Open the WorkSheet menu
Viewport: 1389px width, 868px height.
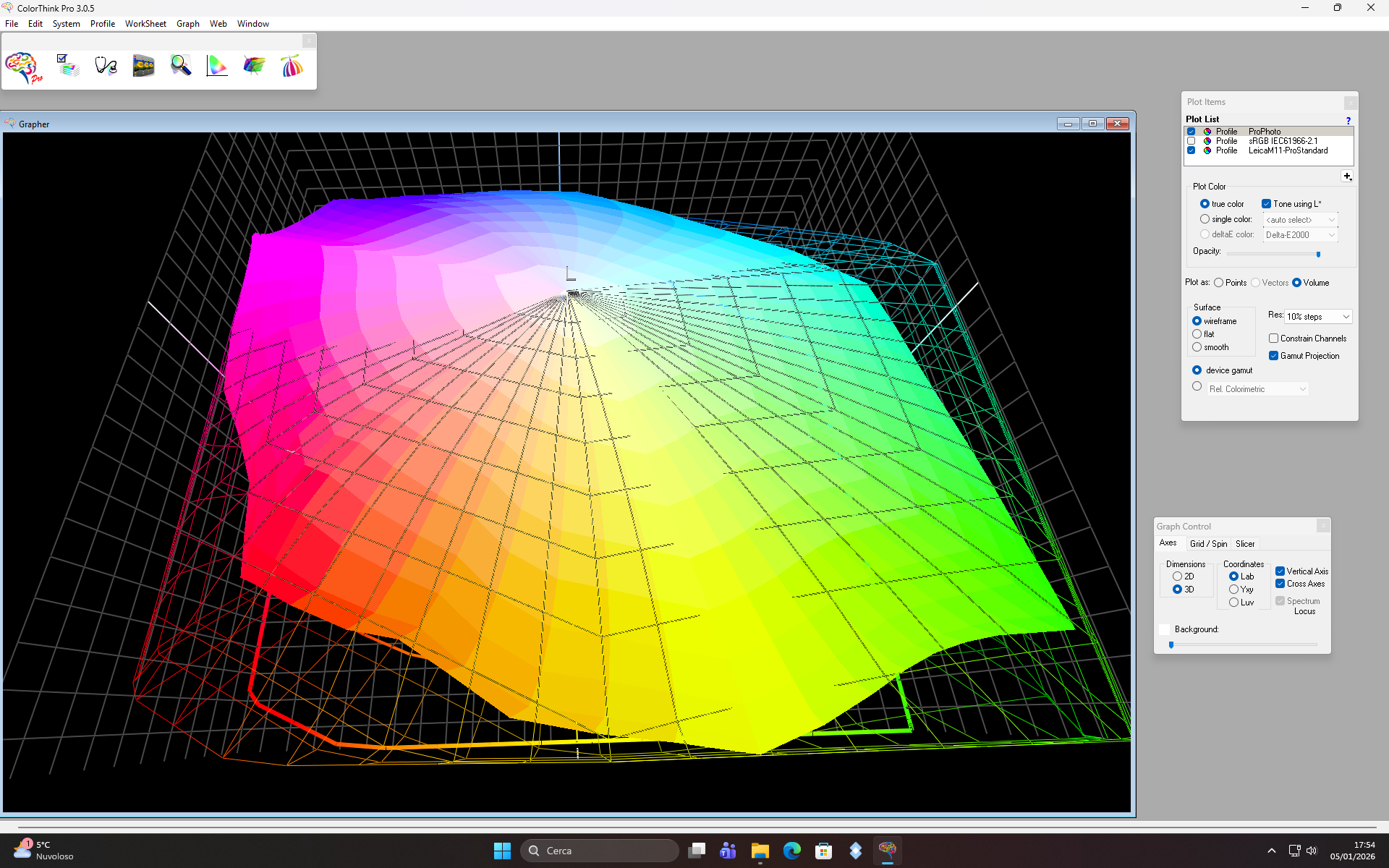[145, 24]
